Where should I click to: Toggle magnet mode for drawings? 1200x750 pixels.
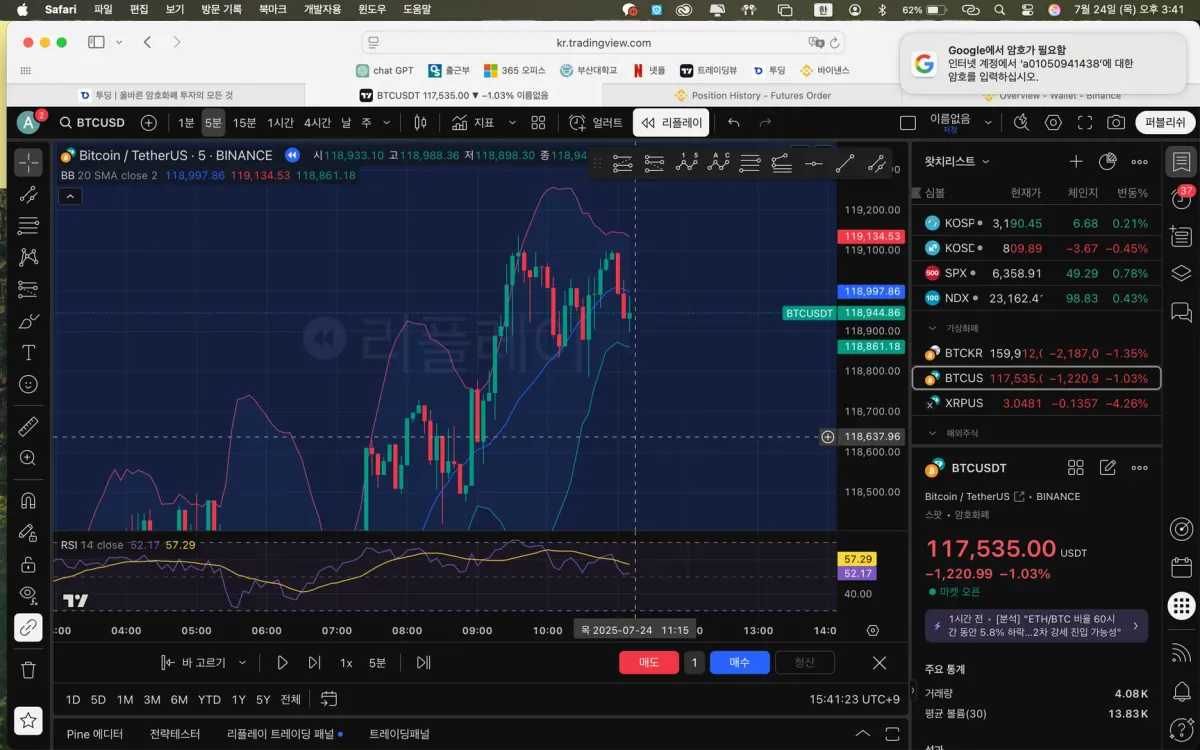(28, 501)
